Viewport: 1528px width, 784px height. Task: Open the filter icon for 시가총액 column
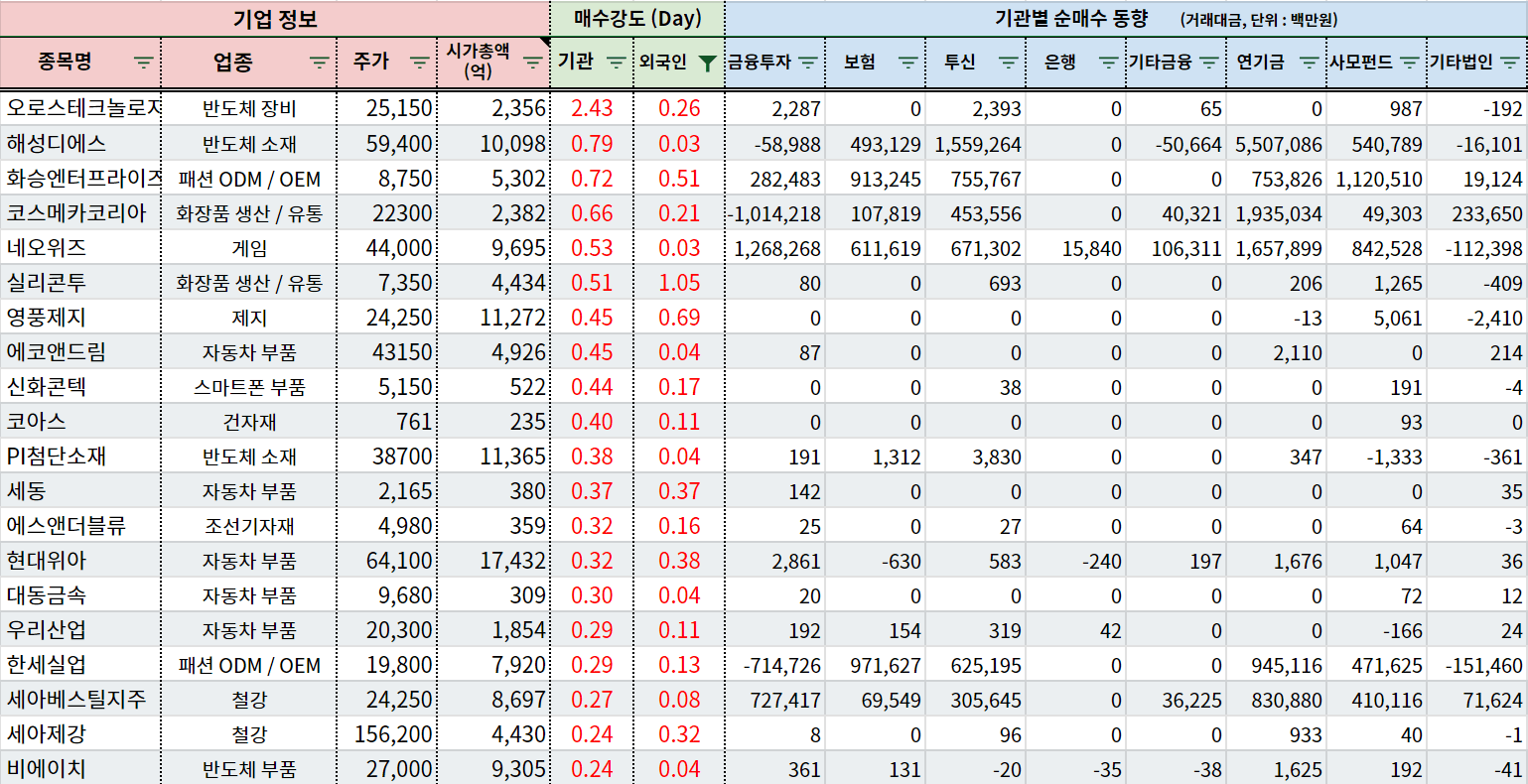point(533,63)
